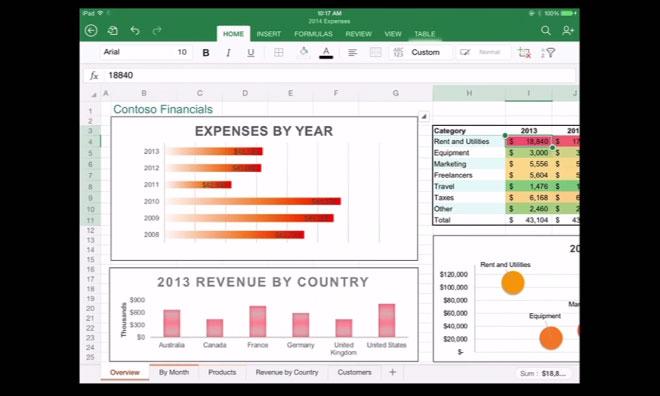Viewport: 660px width, 396px height.
Task: Open the search magnifier icon
Action: coord(546,30)
